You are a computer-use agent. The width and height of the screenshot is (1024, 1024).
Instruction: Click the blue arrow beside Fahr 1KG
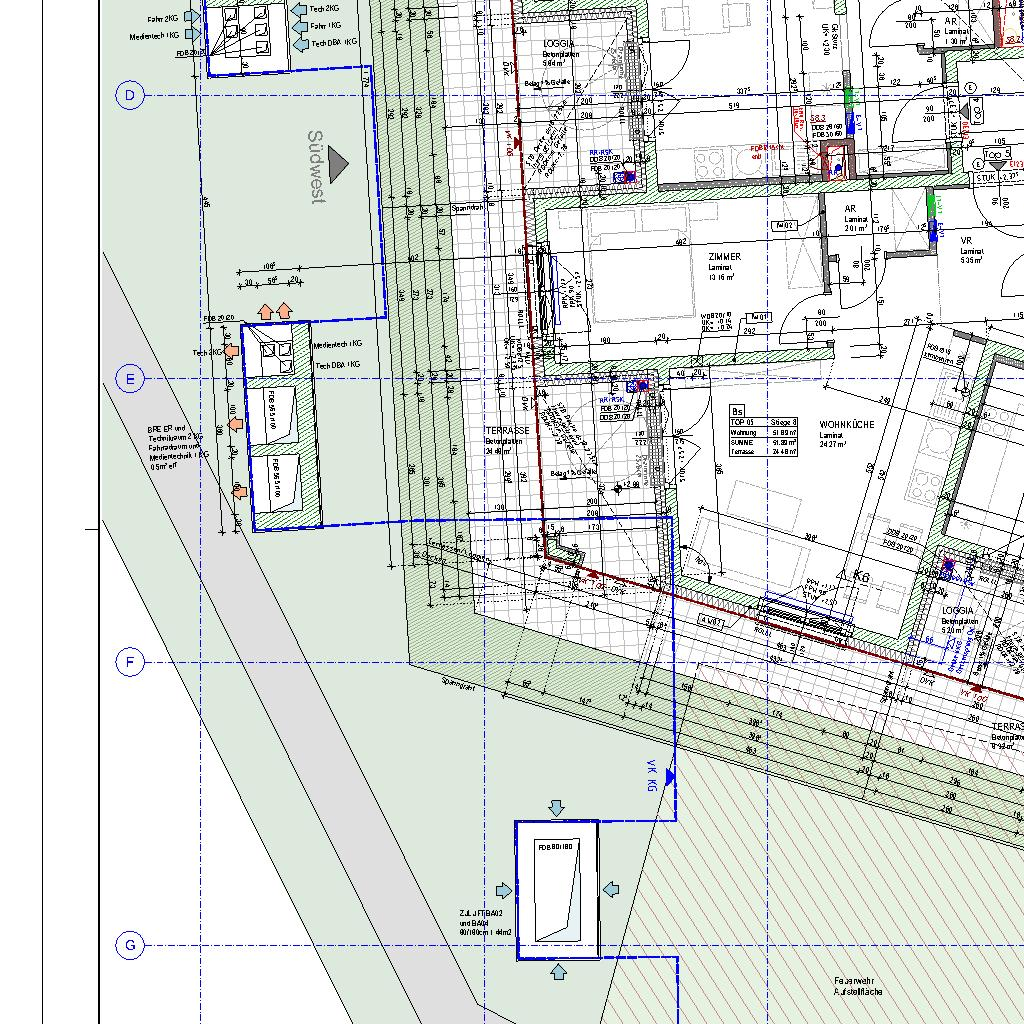pos(299,26)
